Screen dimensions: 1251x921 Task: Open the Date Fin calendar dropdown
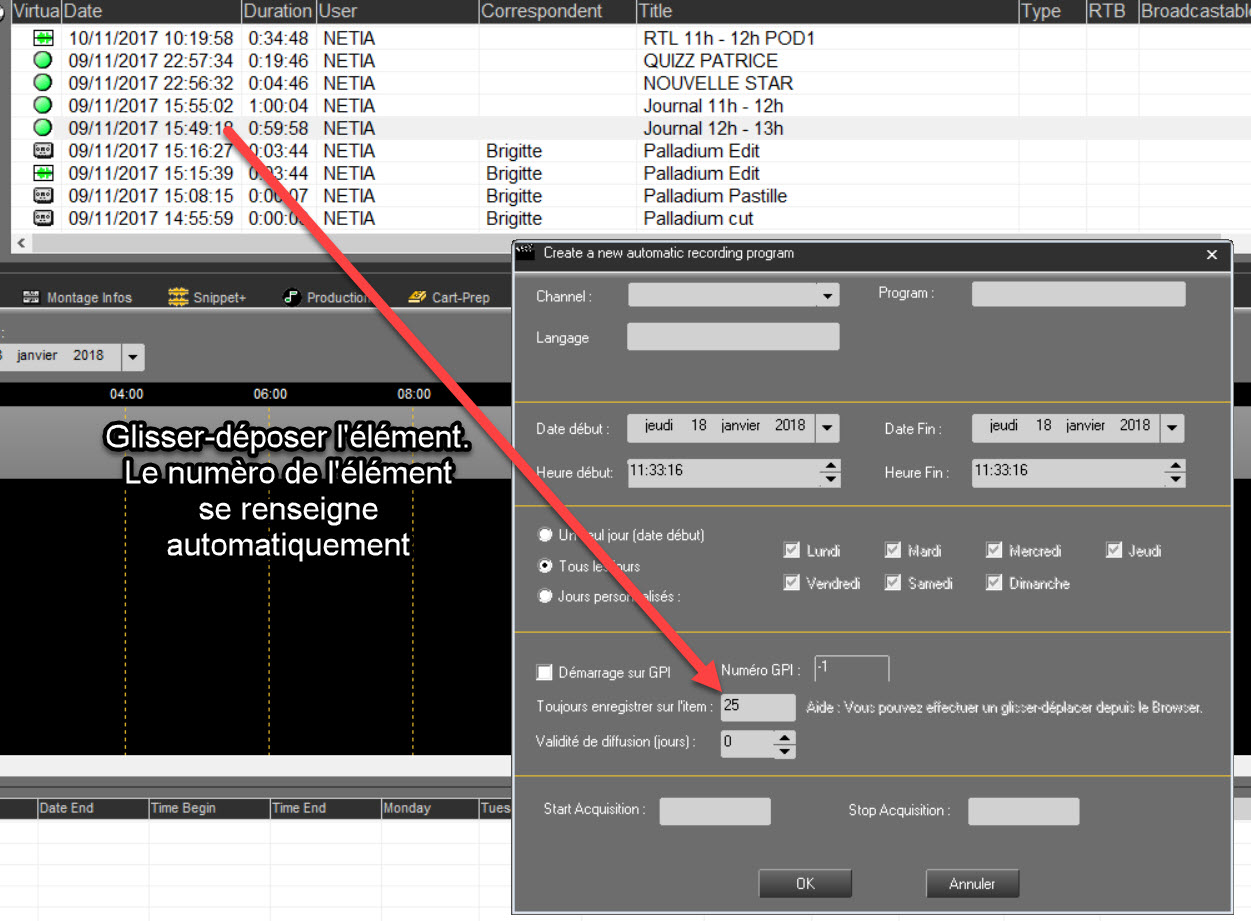[x=1173, y=428]
